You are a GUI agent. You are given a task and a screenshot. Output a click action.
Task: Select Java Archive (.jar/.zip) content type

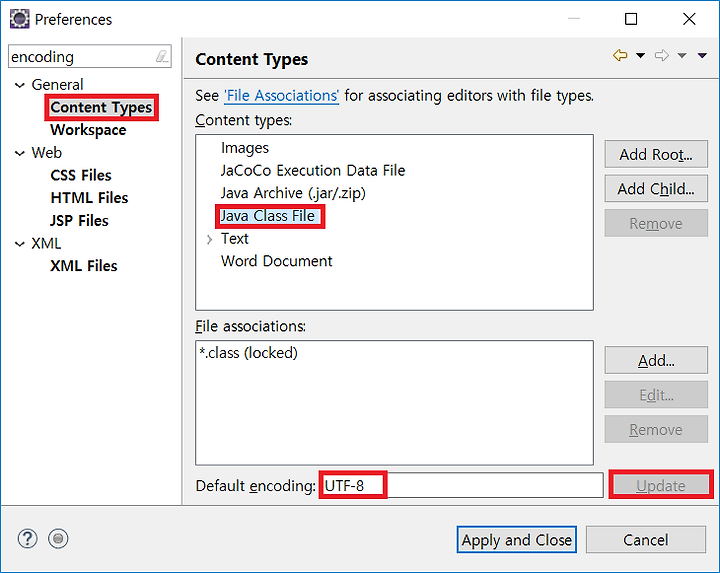(293, 193)
